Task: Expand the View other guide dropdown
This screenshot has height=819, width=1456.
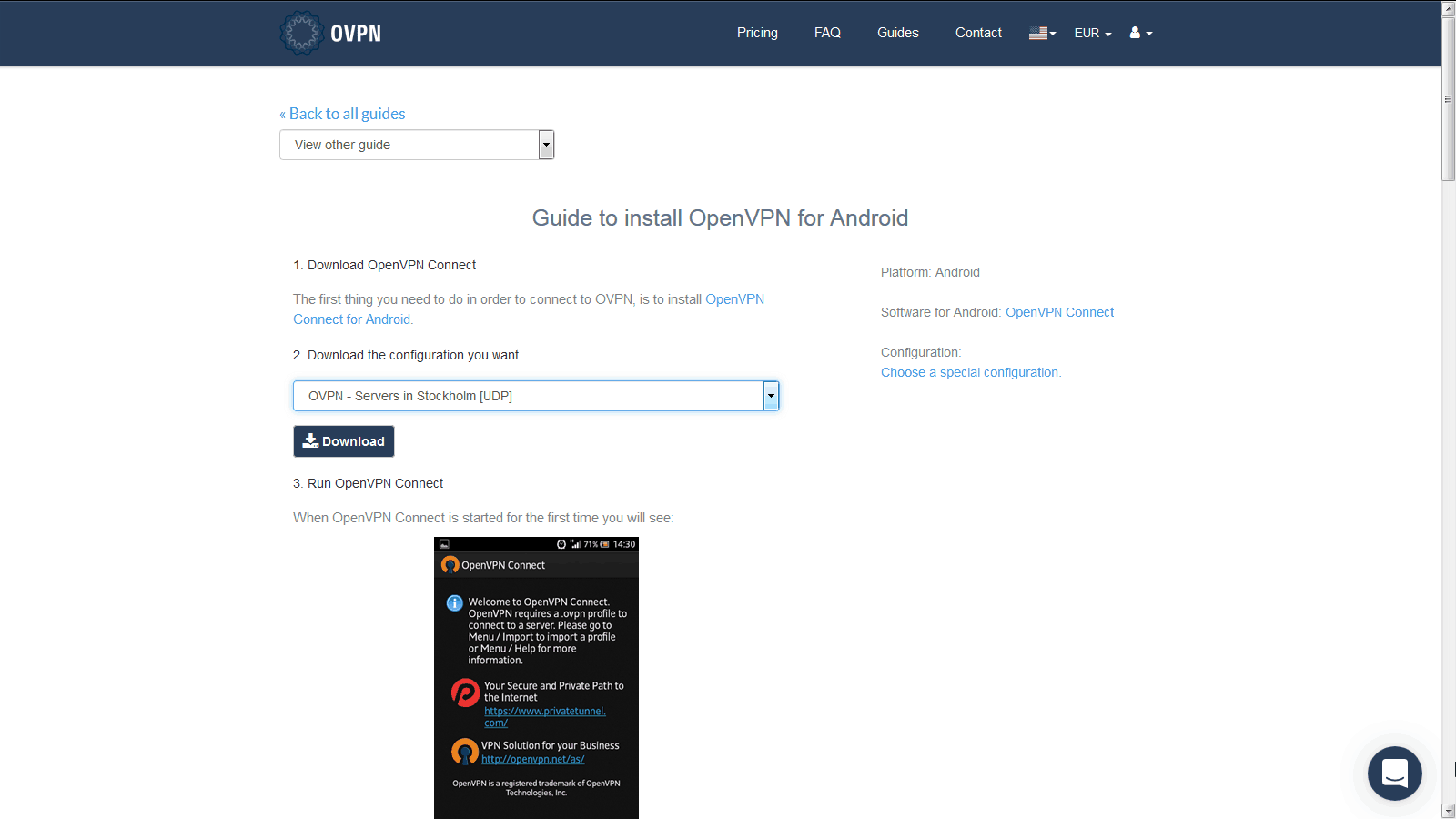Action: [x=417, y=145]
